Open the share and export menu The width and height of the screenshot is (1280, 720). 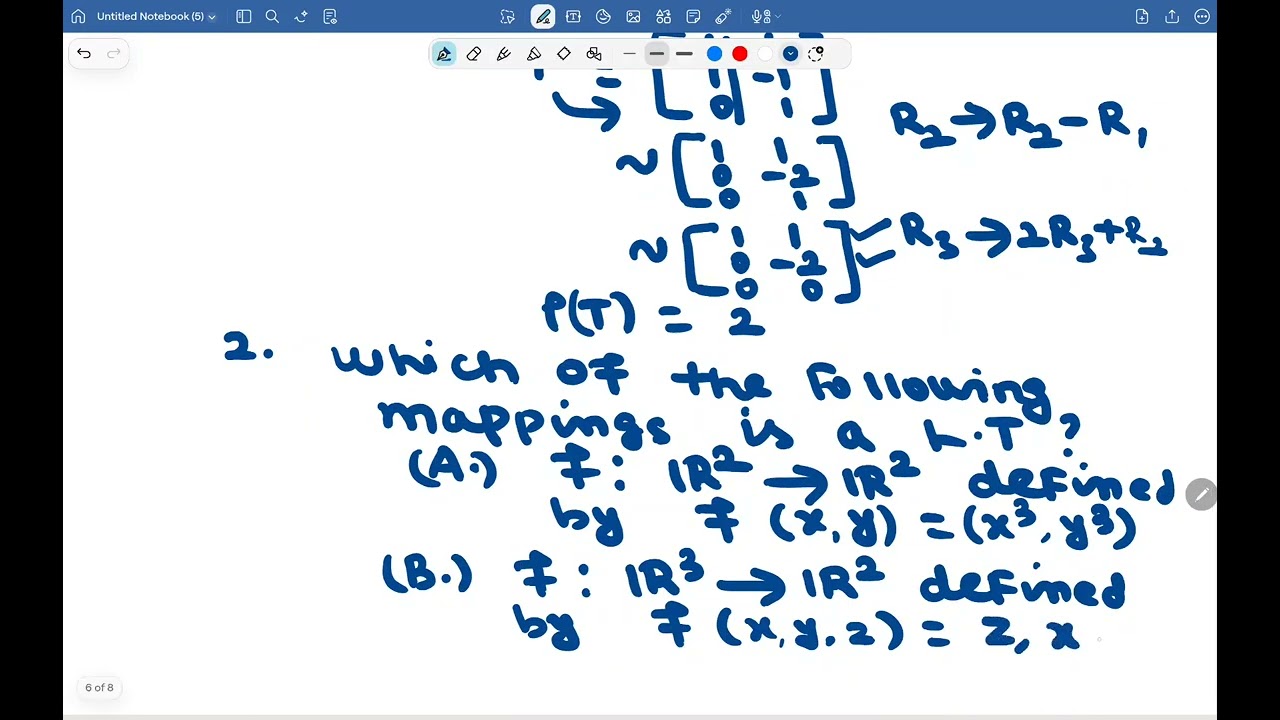(x=1172, y=16)
